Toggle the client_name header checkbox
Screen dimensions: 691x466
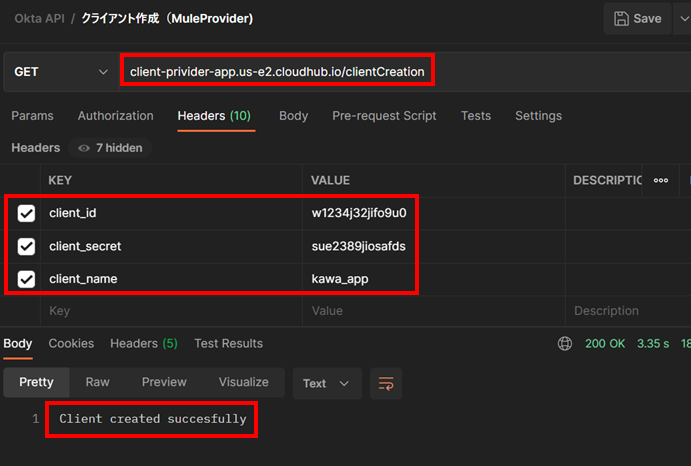(x=27, y=279)
